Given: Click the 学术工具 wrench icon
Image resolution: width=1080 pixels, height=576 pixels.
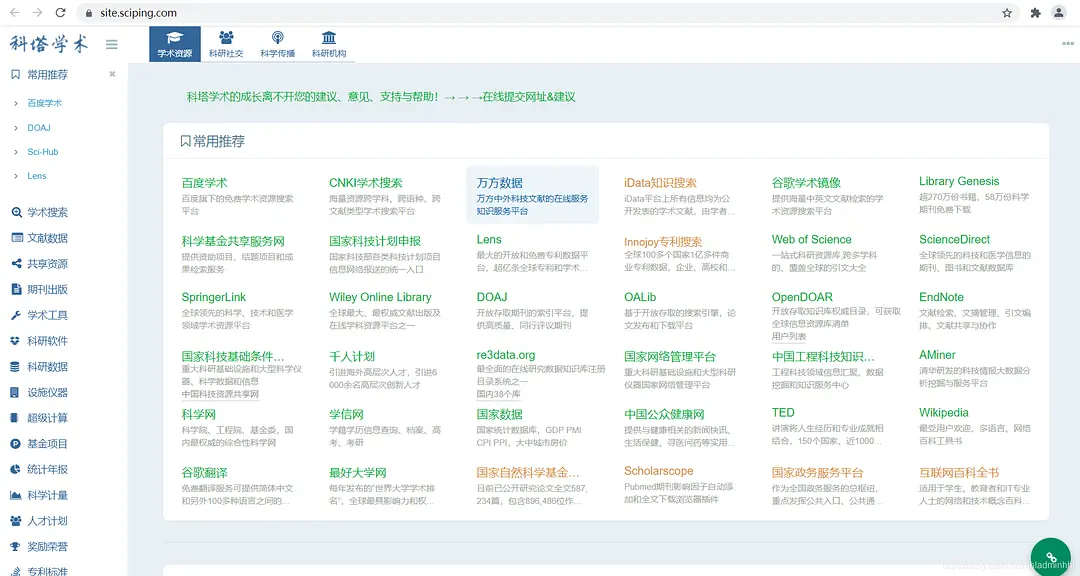Looking at the screenshot, I should pos(16,315).
